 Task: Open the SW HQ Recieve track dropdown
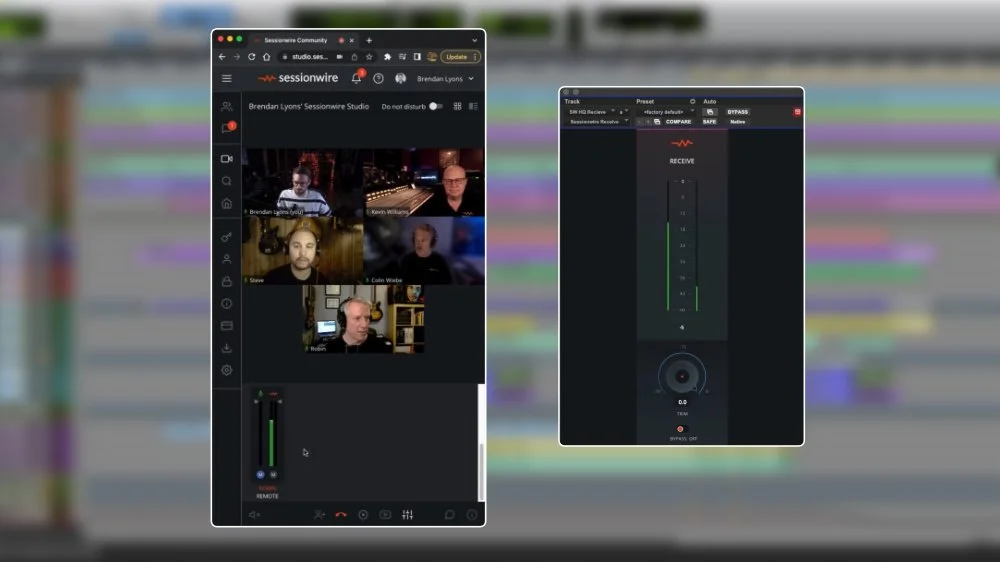591,112
